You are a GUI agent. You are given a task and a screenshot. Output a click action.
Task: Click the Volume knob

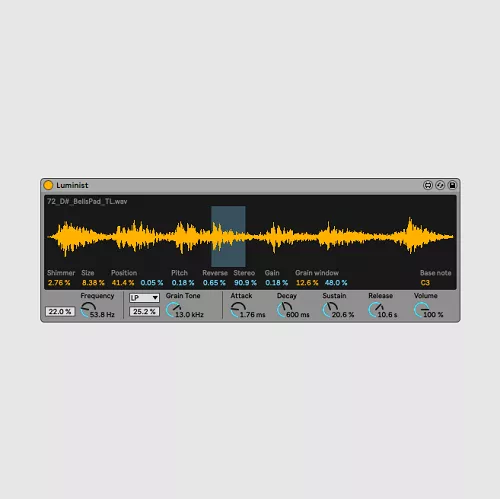point(421,310)
